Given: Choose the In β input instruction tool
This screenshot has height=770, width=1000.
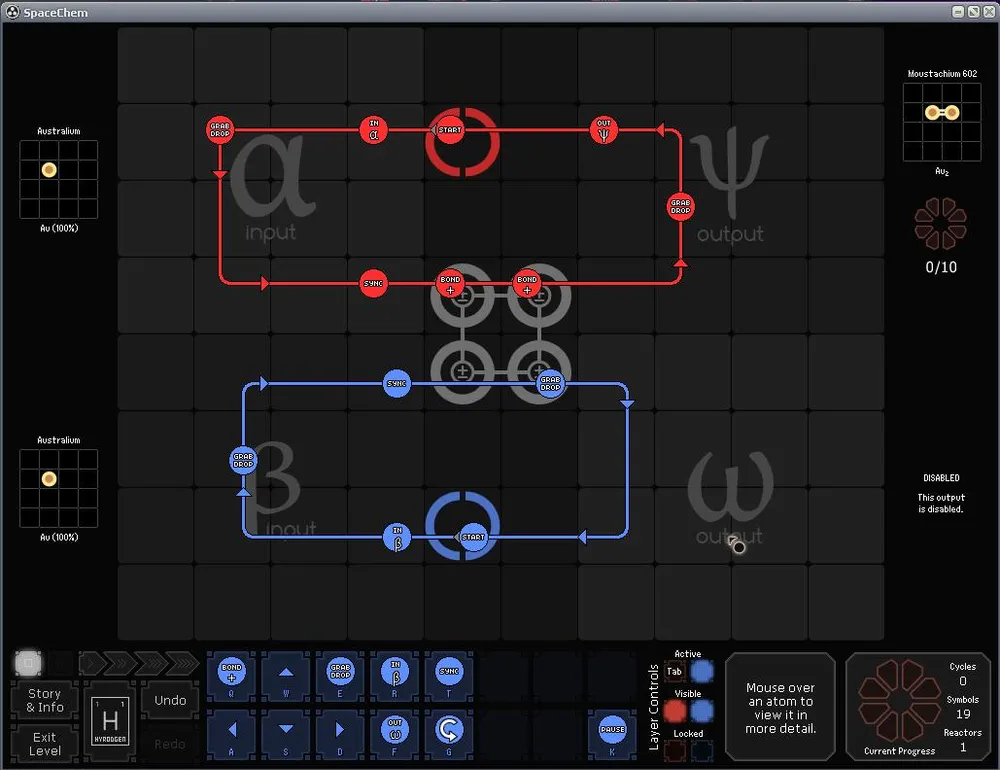Looking at the screenshot, I should 395,673.
